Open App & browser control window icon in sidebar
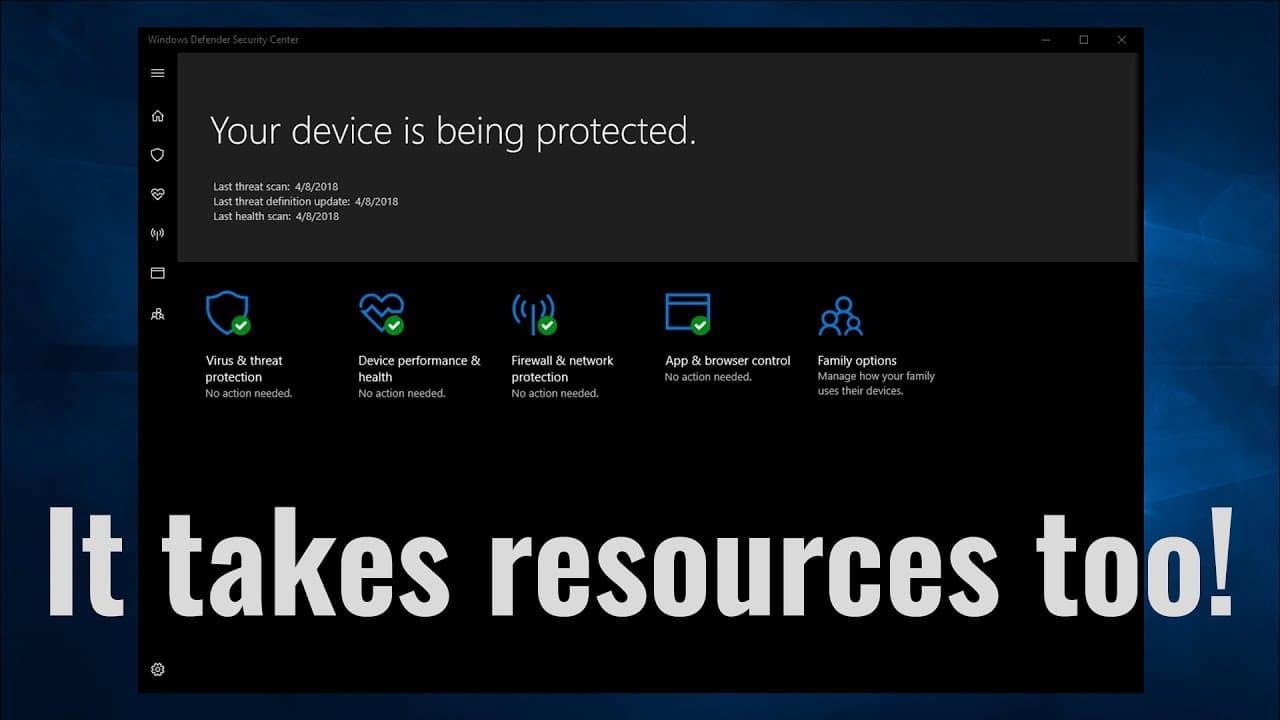 tap(157, 273)
